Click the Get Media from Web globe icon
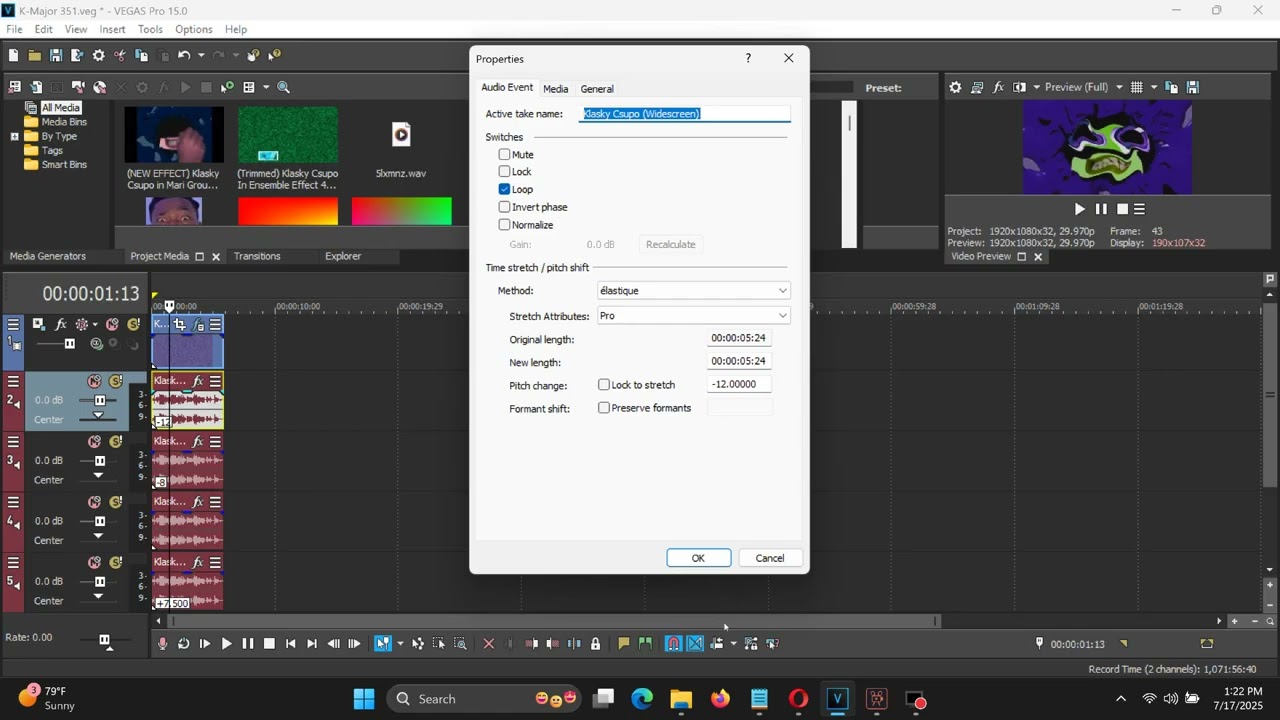This screenshot has height=720, width=1280. [99, 88]
